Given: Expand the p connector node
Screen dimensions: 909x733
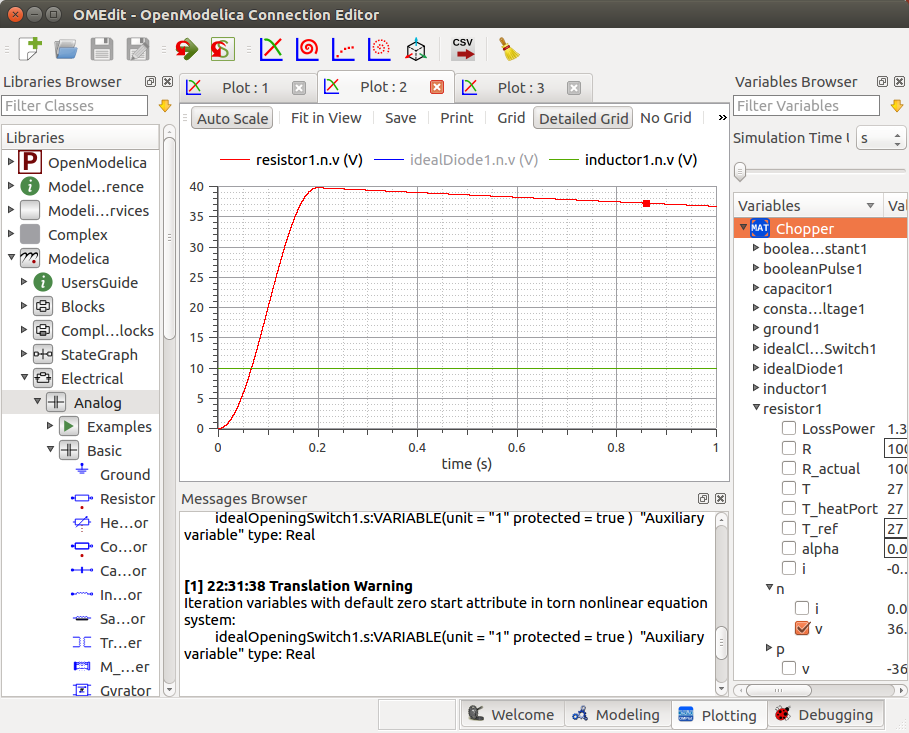Looking at the screenshot, I should click(x=769, y=648).
